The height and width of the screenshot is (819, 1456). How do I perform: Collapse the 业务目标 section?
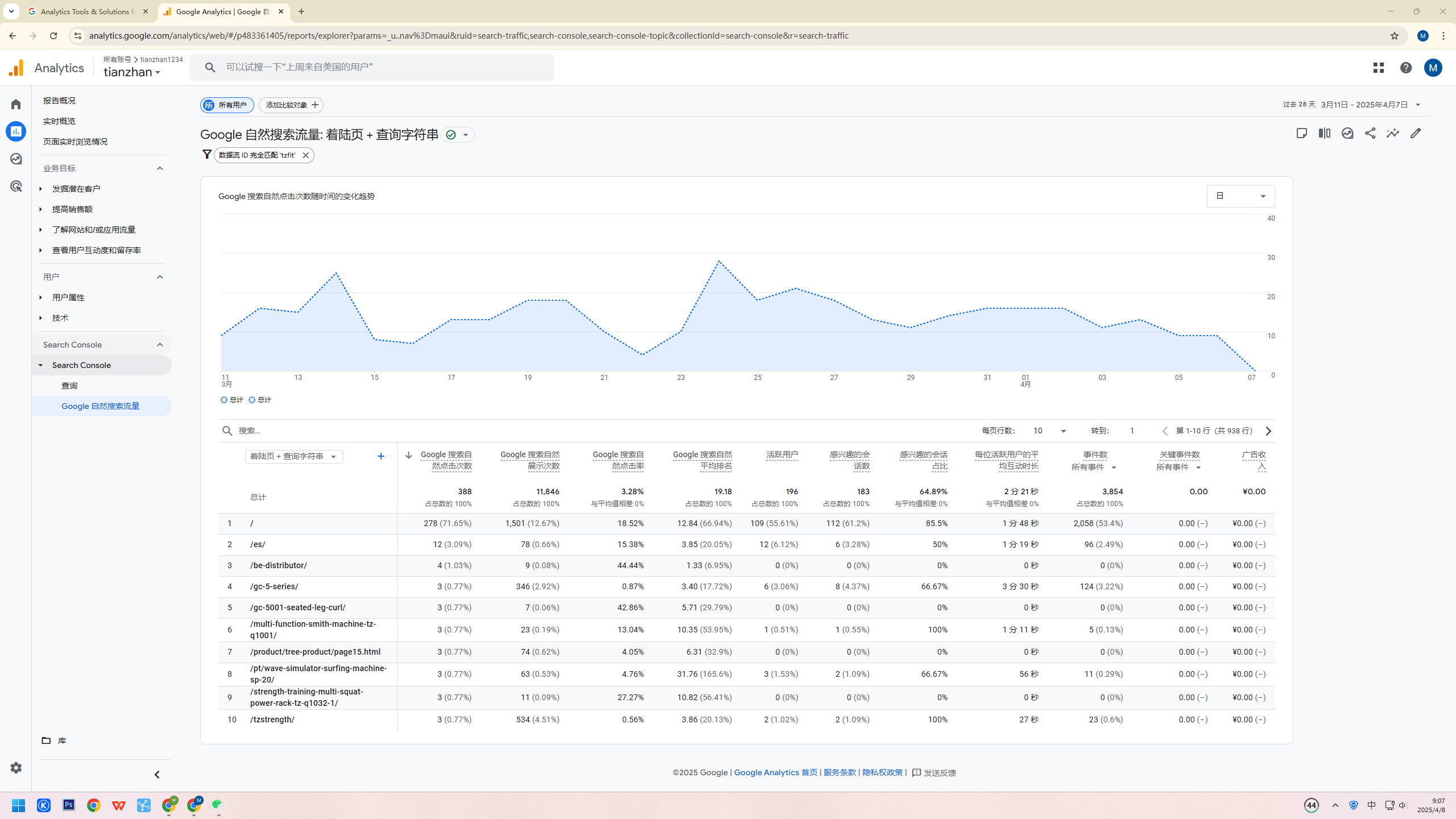tap(160, 168)
